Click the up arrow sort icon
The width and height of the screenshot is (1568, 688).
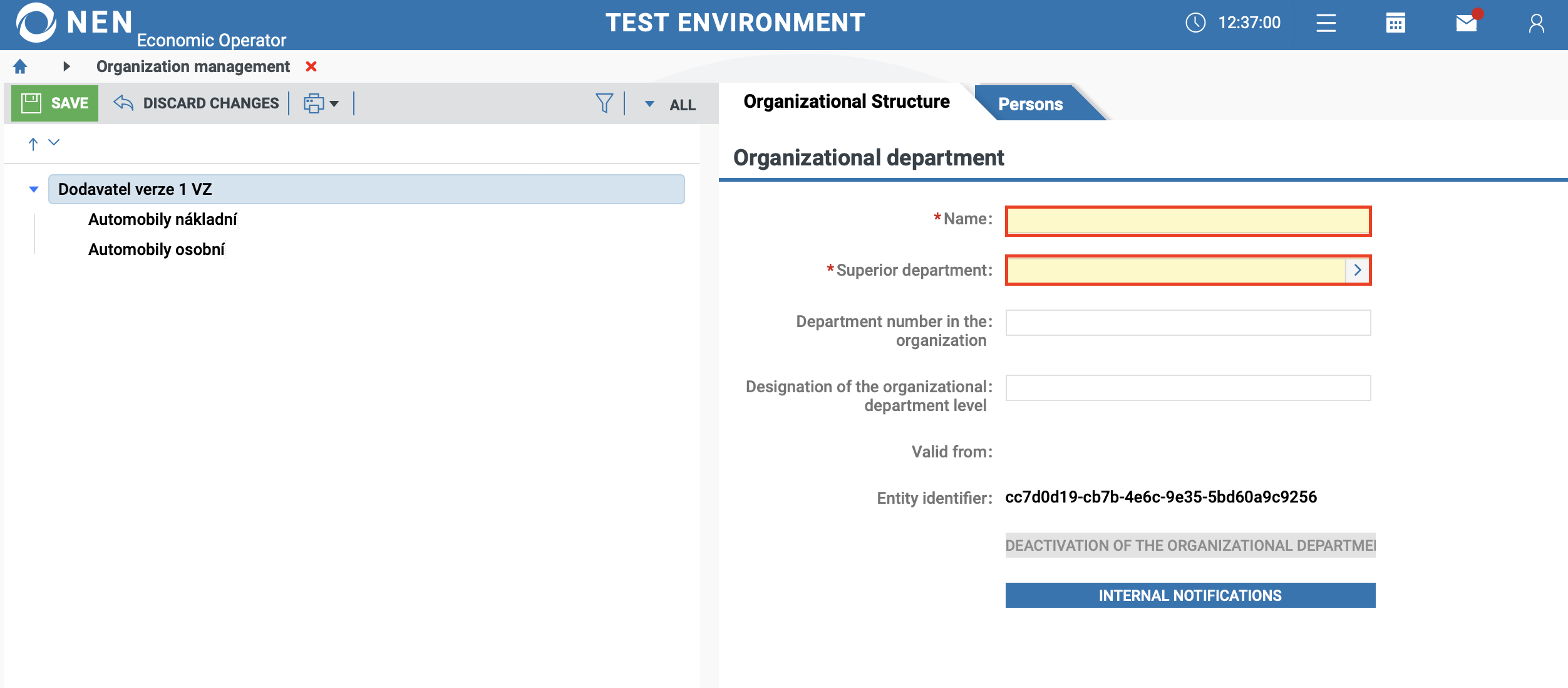click(x=33, y=143)
